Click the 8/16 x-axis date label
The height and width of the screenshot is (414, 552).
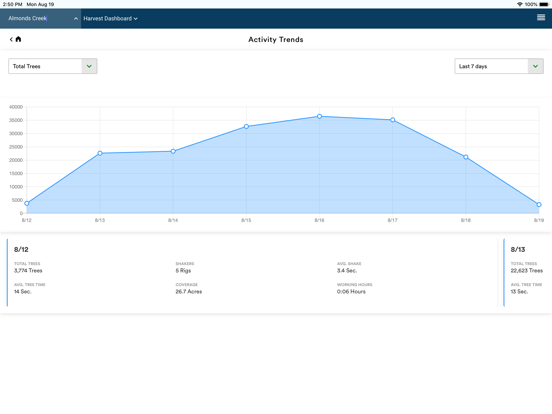(319, 220)
